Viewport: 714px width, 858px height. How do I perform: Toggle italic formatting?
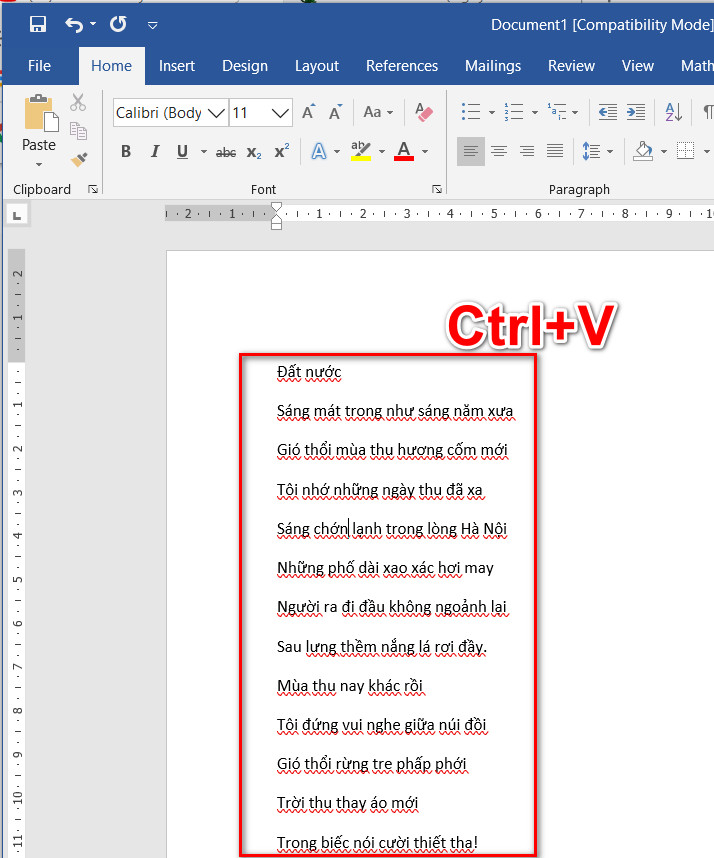pyautogui.click(x=155, y=151)
